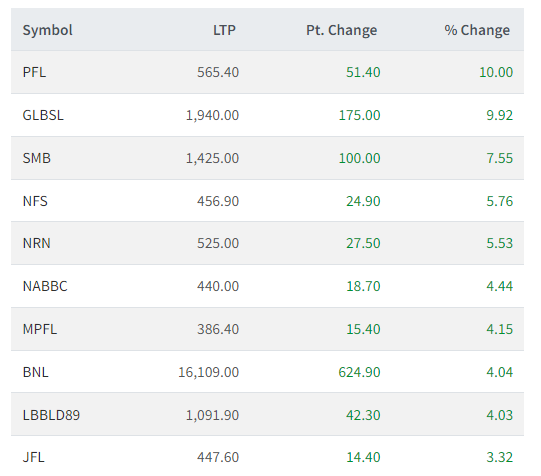541x476 pixels.
Task: Open the NFS stock symbol
Action: [x=35, y=201]
